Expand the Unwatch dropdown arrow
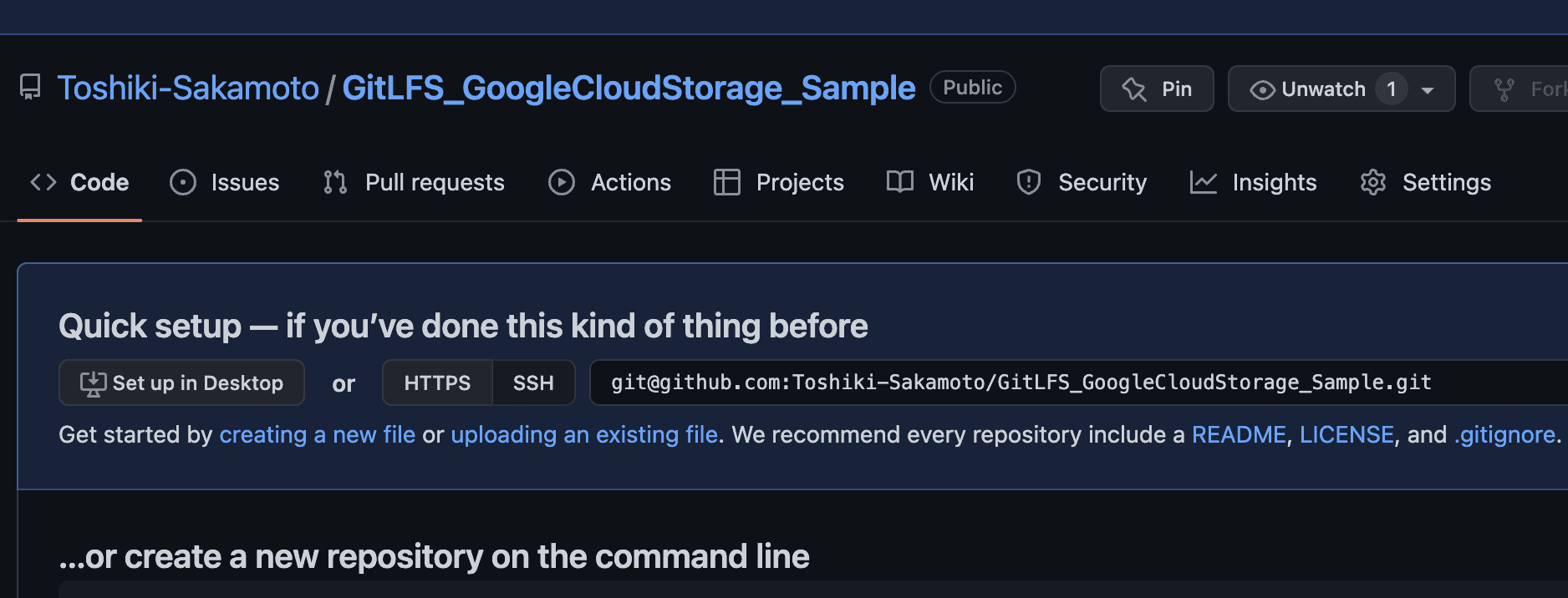This screenshot has width=1568, height=598. pyautogui.click(x=1428, y=89)
